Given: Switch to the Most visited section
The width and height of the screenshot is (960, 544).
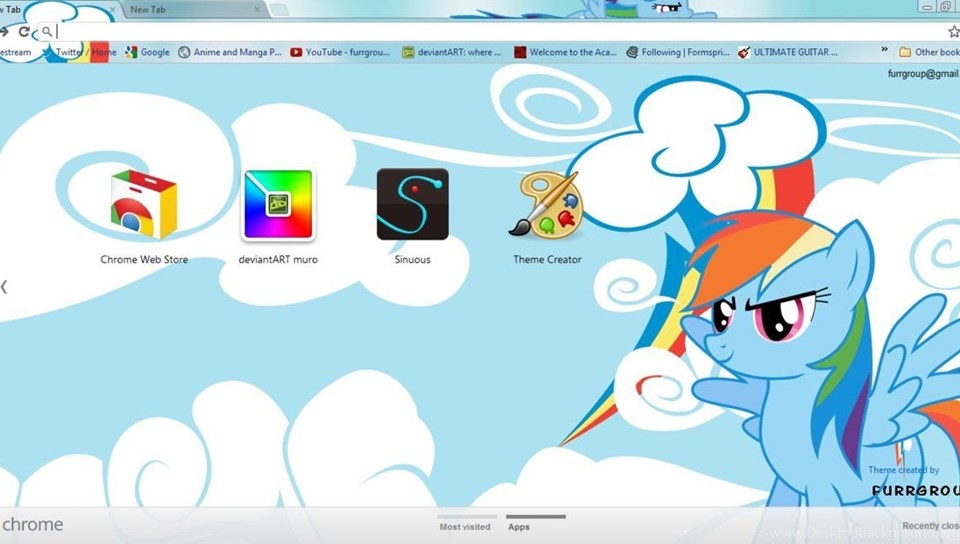Looking at the screenshot, I should [465, 526].
